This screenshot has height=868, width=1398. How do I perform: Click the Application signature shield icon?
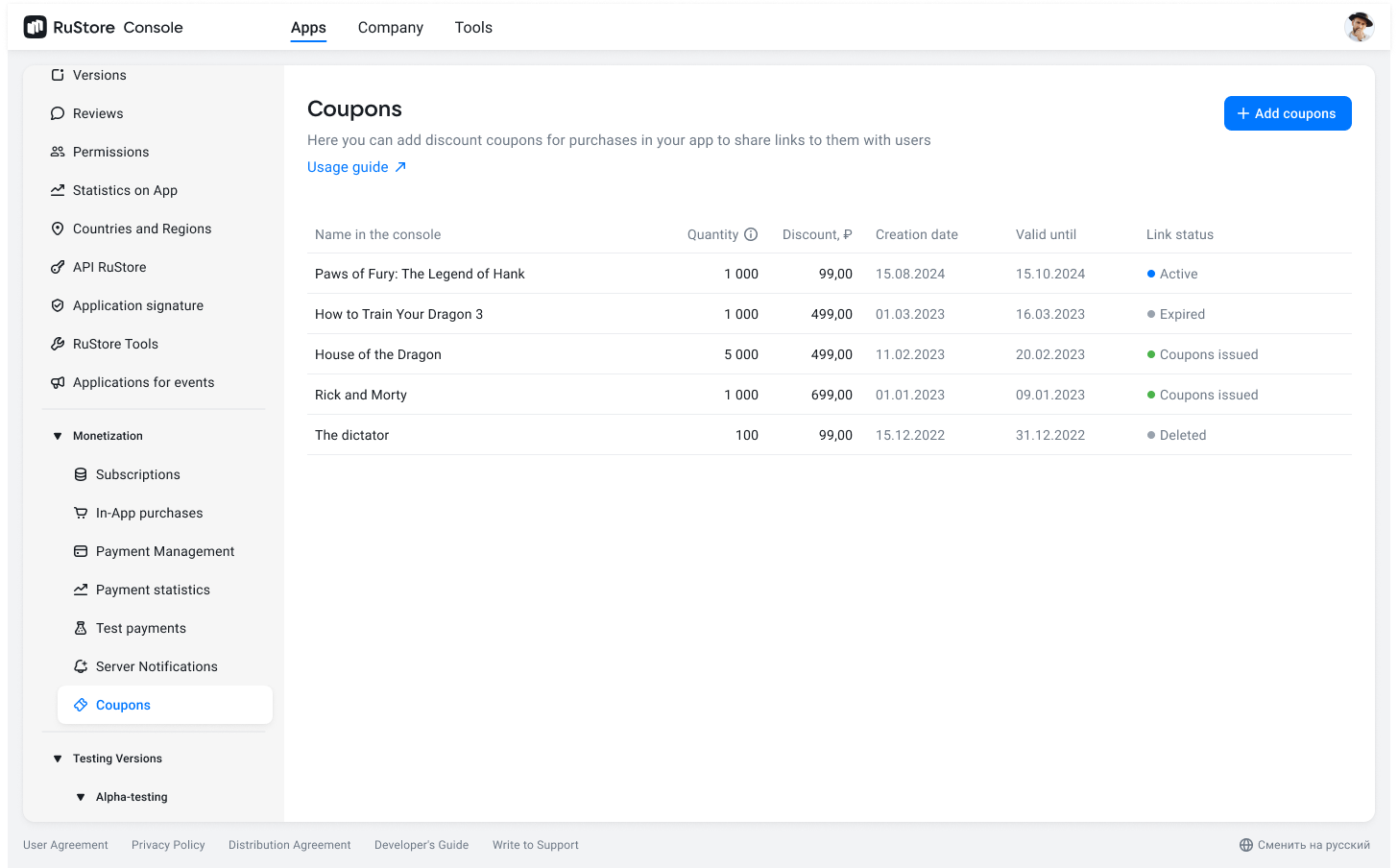58,305
